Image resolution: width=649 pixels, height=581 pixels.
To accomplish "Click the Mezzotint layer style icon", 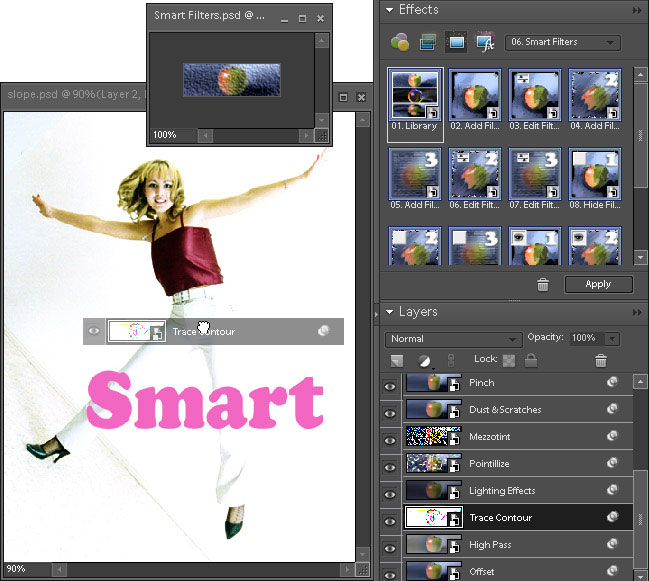I will 612,436.
